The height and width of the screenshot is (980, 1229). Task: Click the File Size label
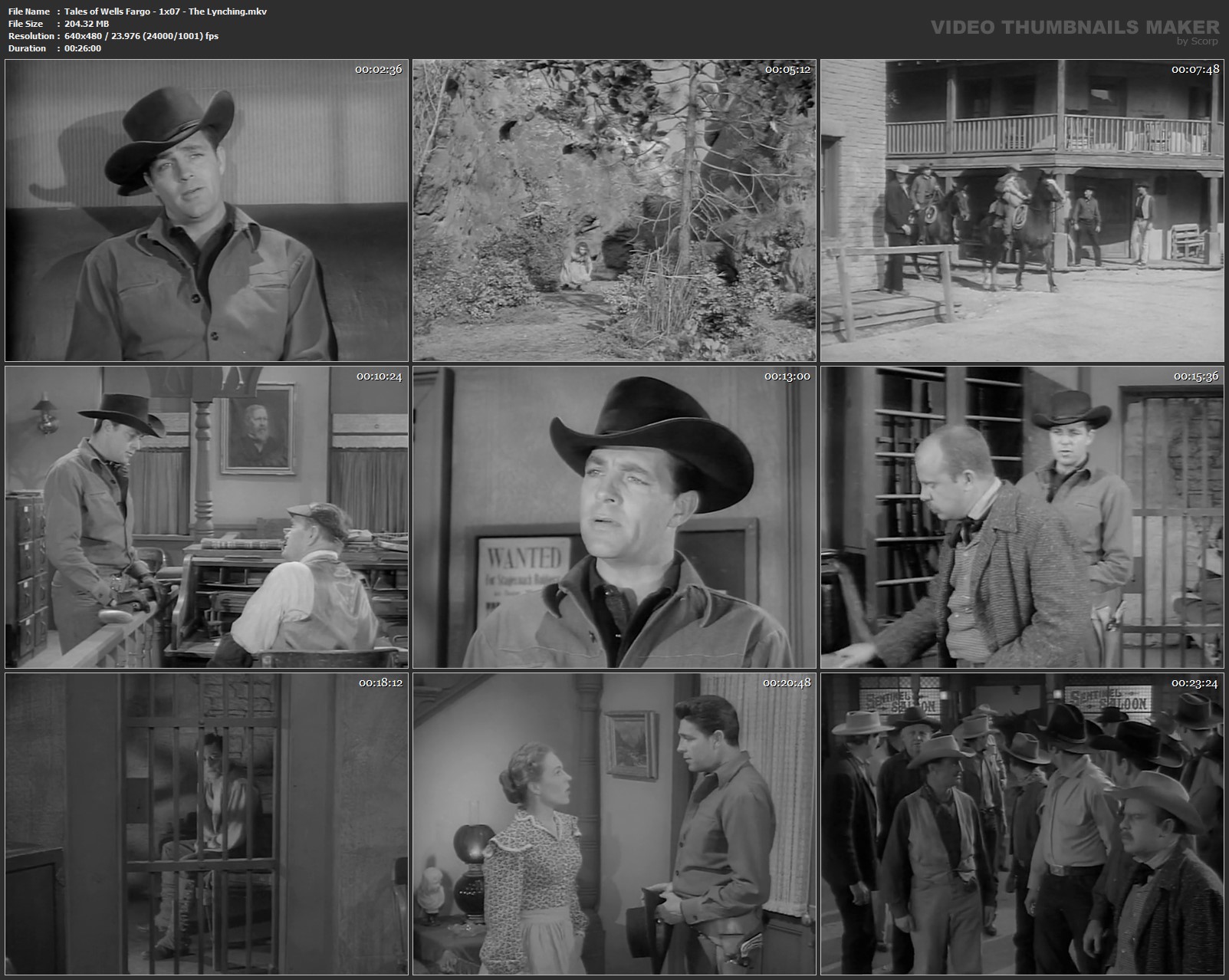click(26, 24)
